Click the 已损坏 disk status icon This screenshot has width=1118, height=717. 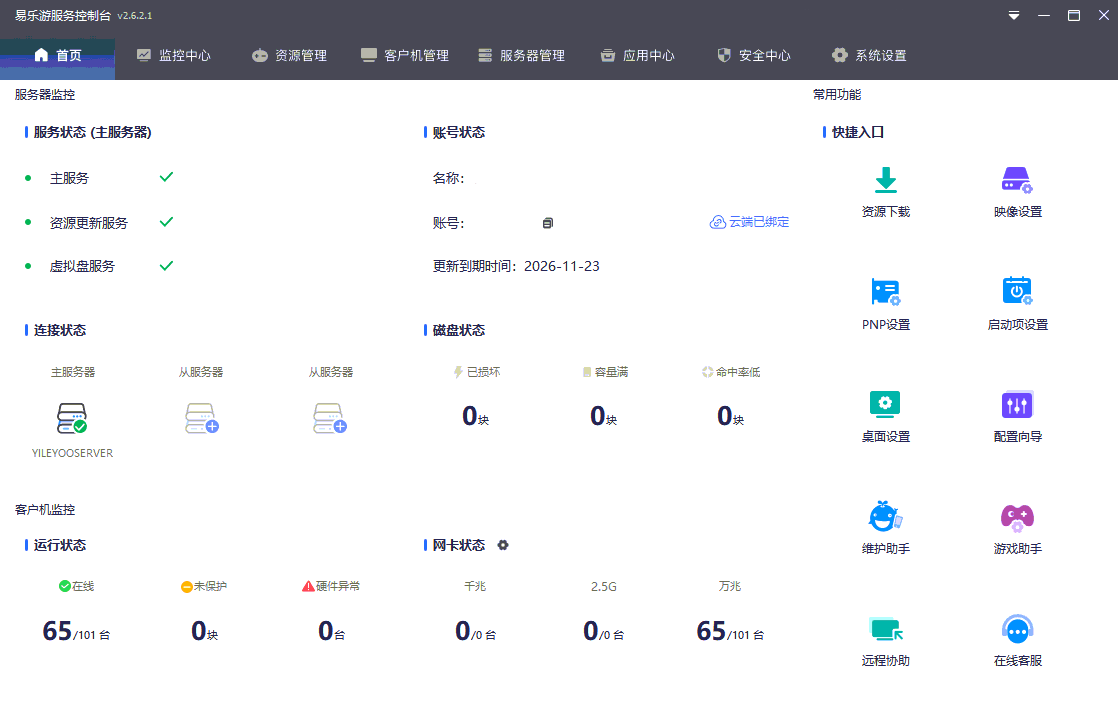point(458,372)
